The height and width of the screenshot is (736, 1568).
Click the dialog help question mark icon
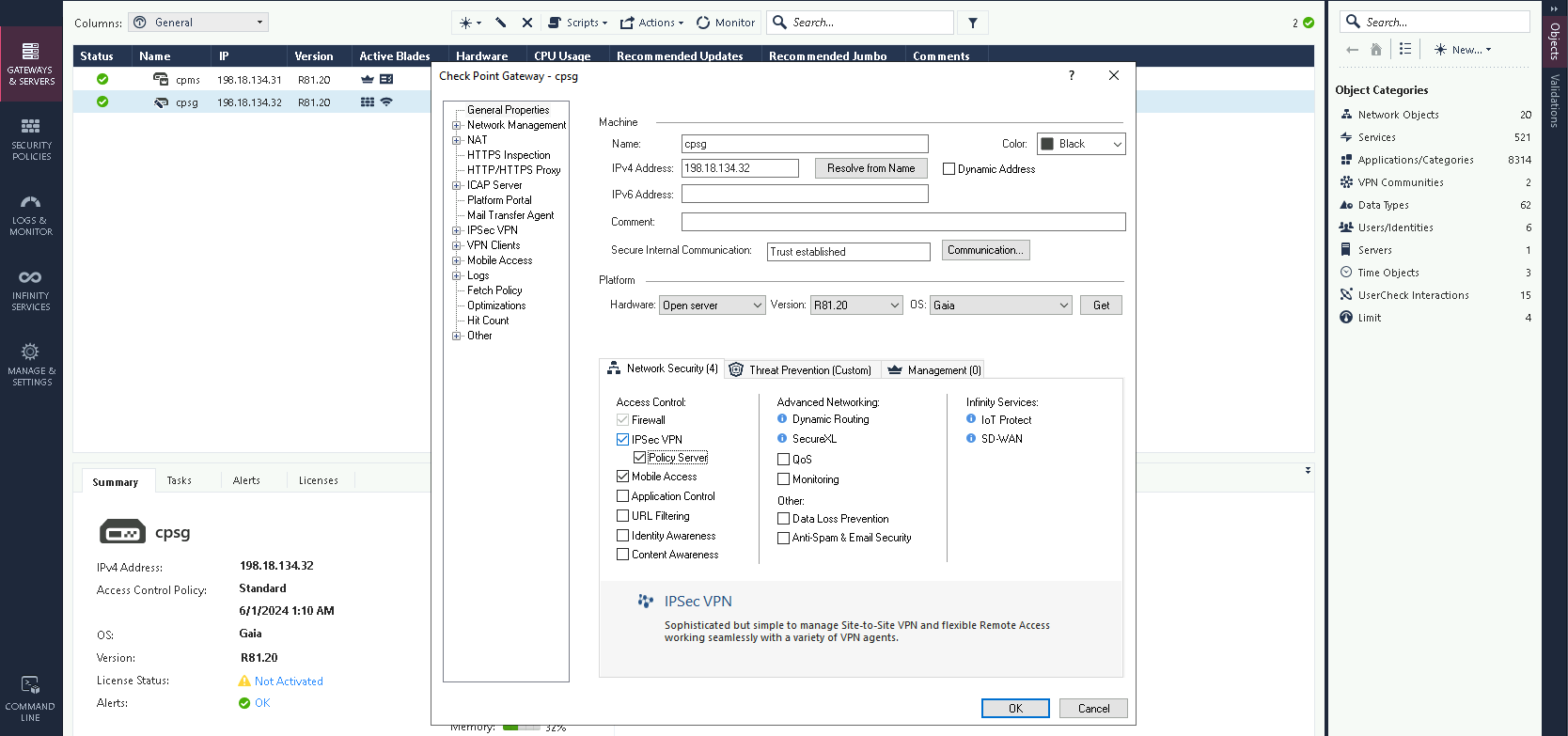click(x=1072, y=76)
